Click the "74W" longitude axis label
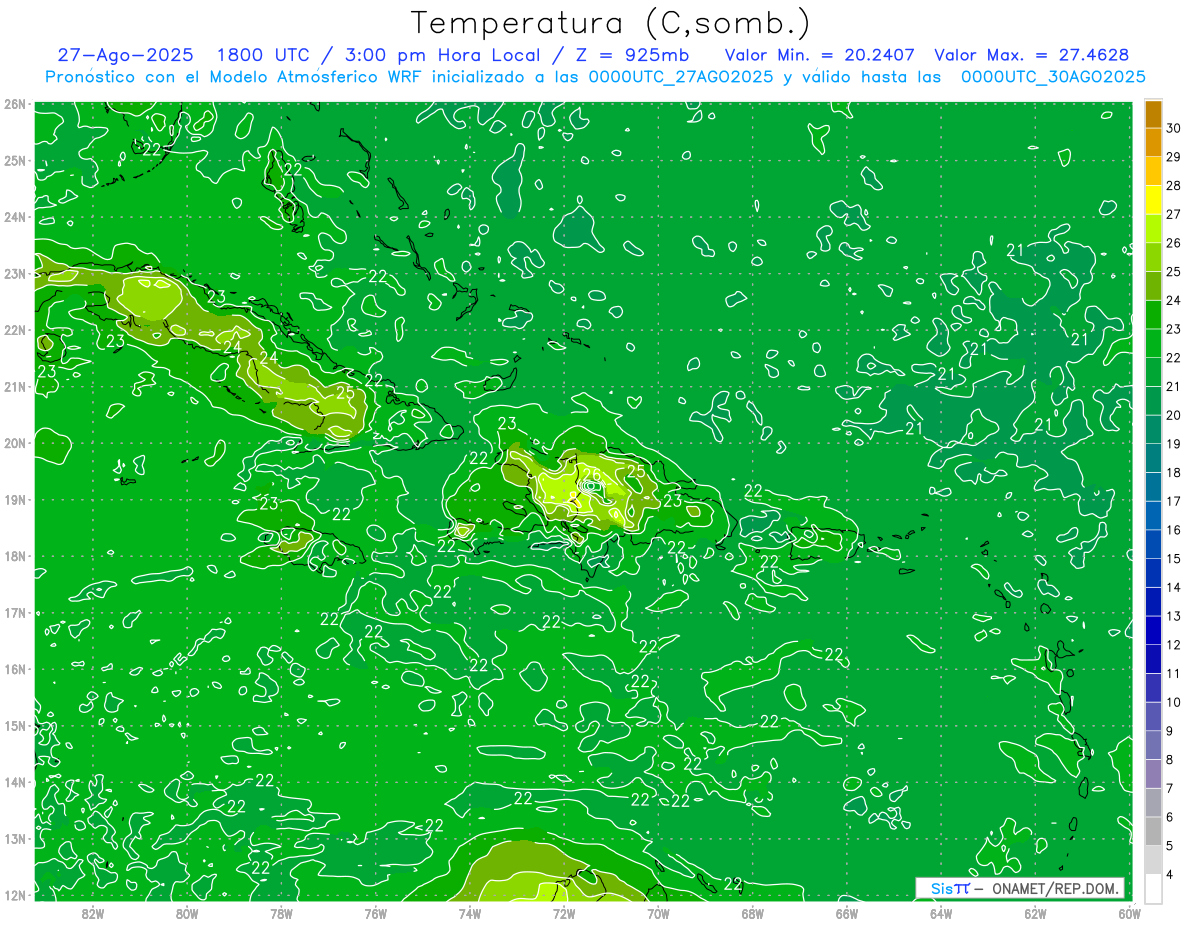 pyautogui.click(x=470, y=913)
